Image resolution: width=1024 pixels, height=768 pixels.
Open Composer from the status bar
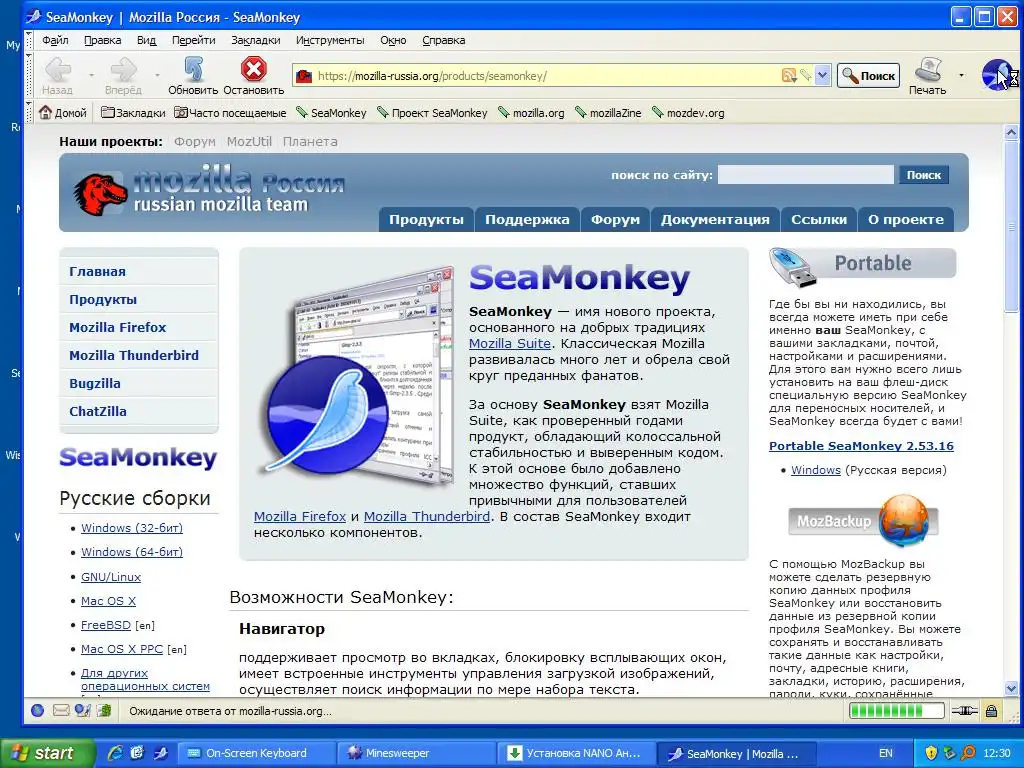click(82, 710)
